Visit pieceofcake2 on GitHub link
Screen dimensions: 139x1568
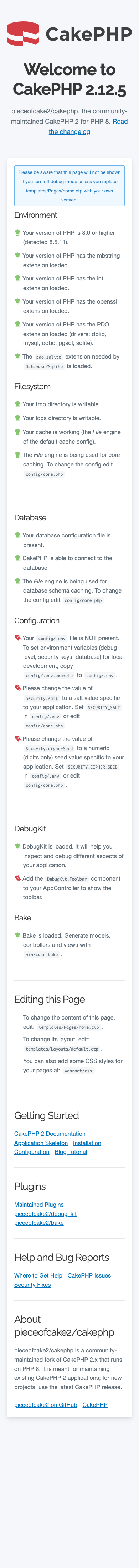(x=46, y=1404)
